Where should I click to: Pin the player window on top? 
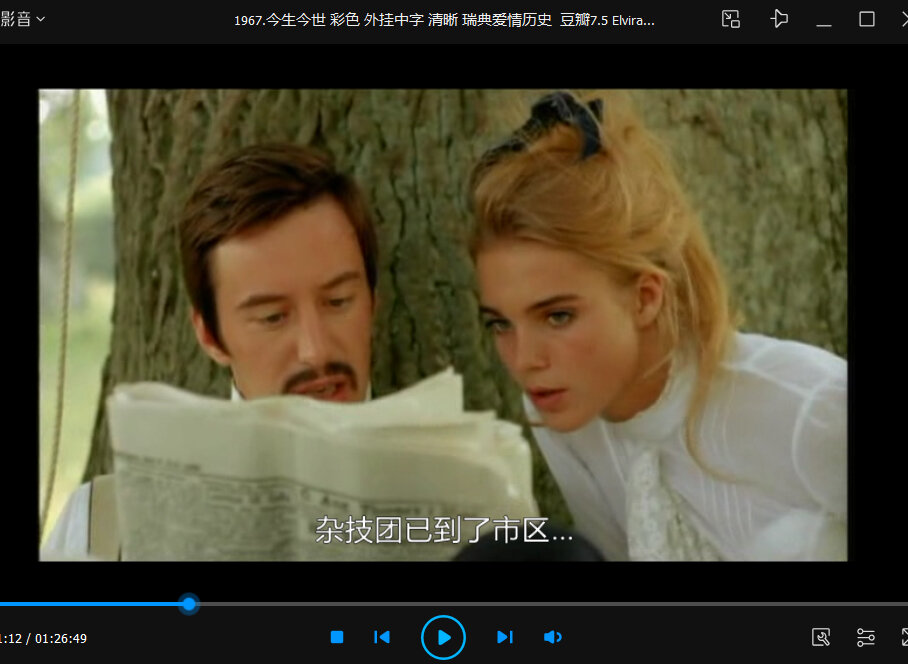(779, 19)
